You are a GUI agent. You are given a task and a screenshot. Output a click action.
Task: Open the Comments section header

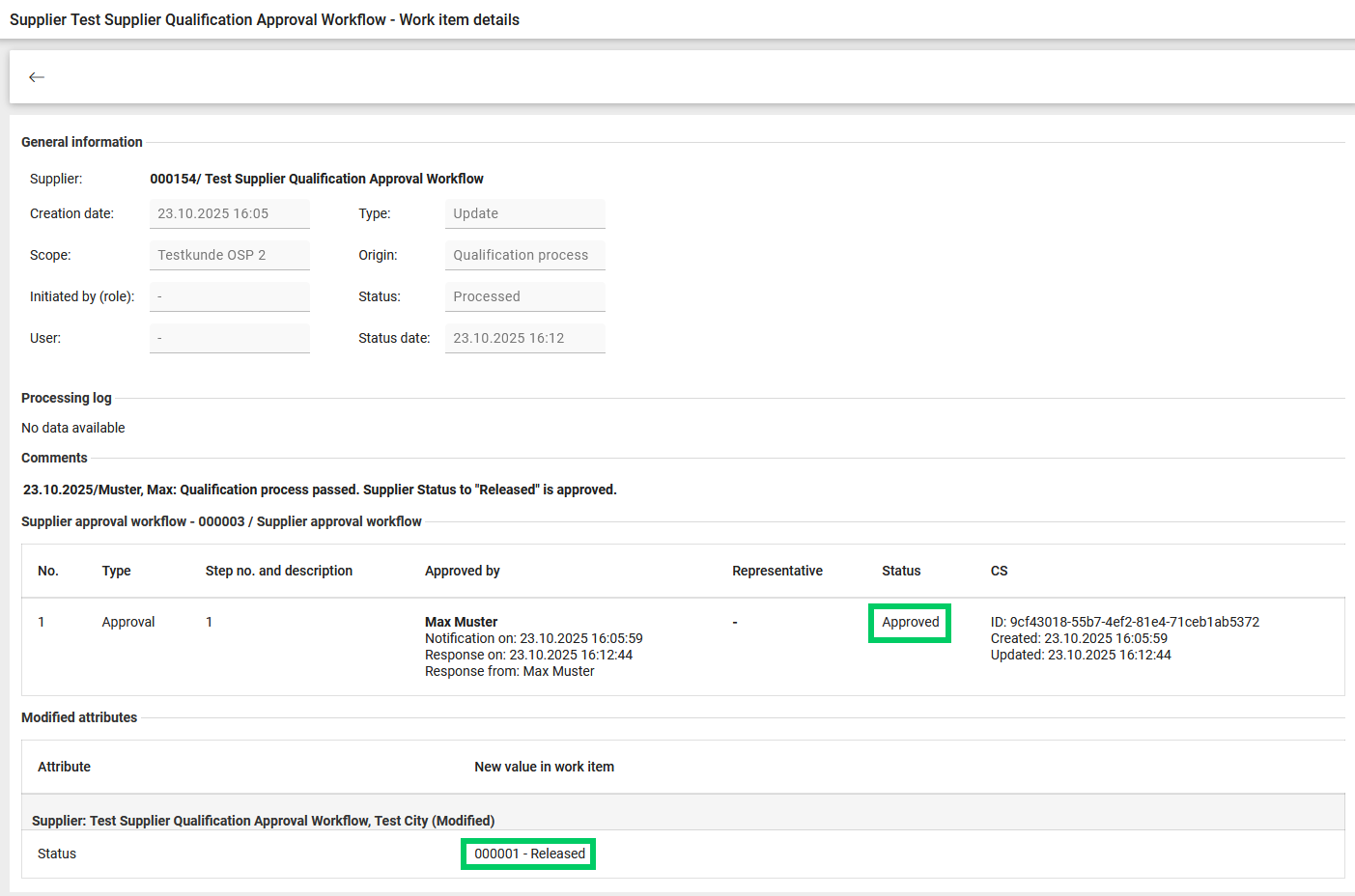pos(54,457)
